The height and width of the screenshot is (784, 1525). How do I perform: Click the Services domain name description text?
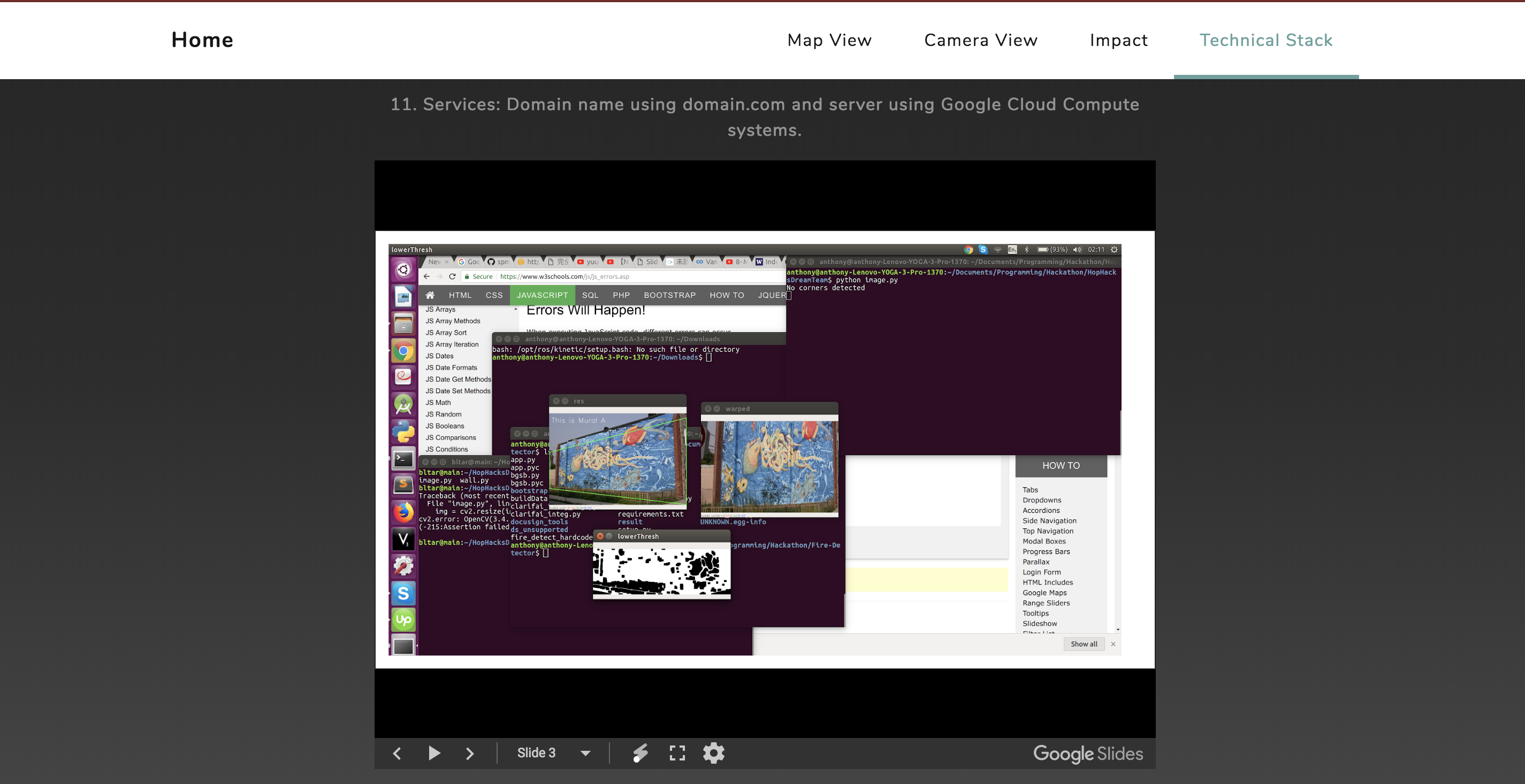(764, 117)
